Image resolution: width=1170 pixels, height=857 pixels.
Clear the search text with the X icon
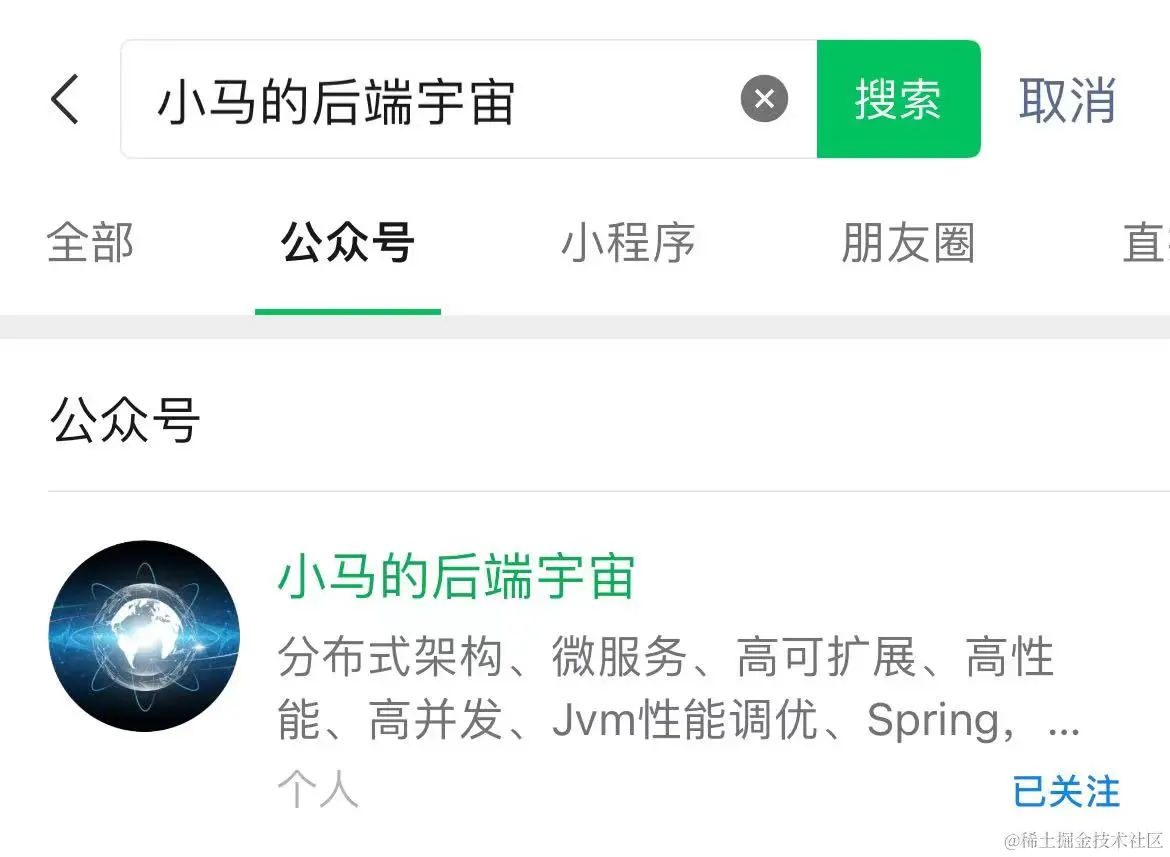click(x=764, y=98)
